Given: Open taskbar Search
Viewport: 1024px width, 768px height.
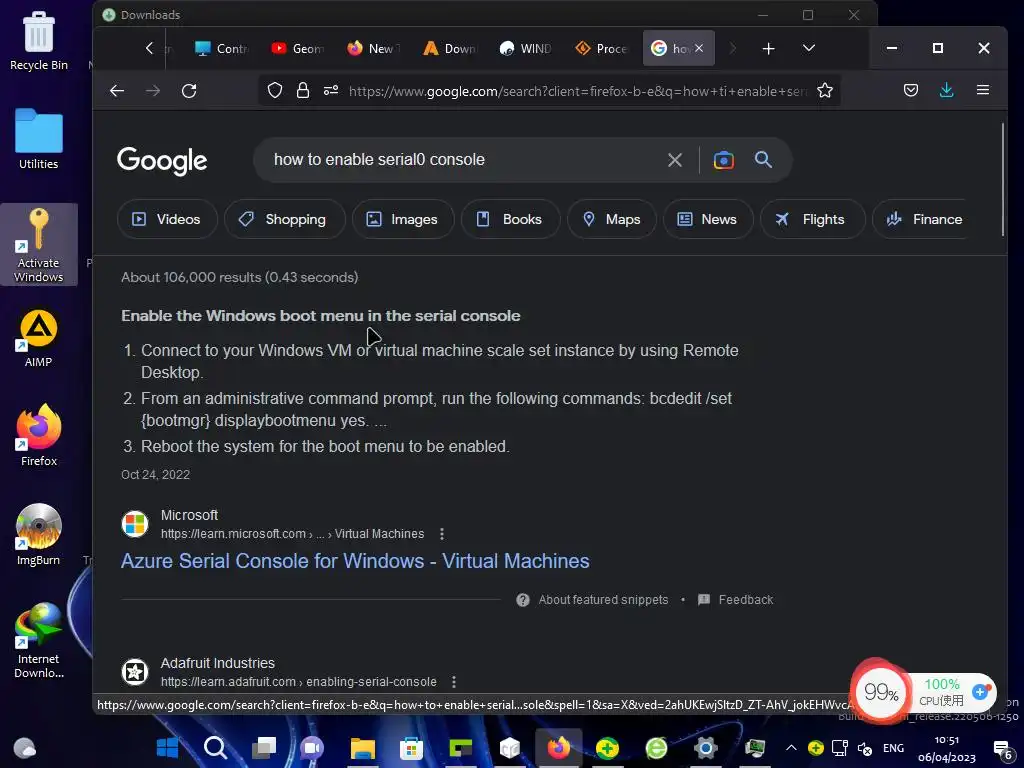Looking at the screenshot, I should 216,747.
